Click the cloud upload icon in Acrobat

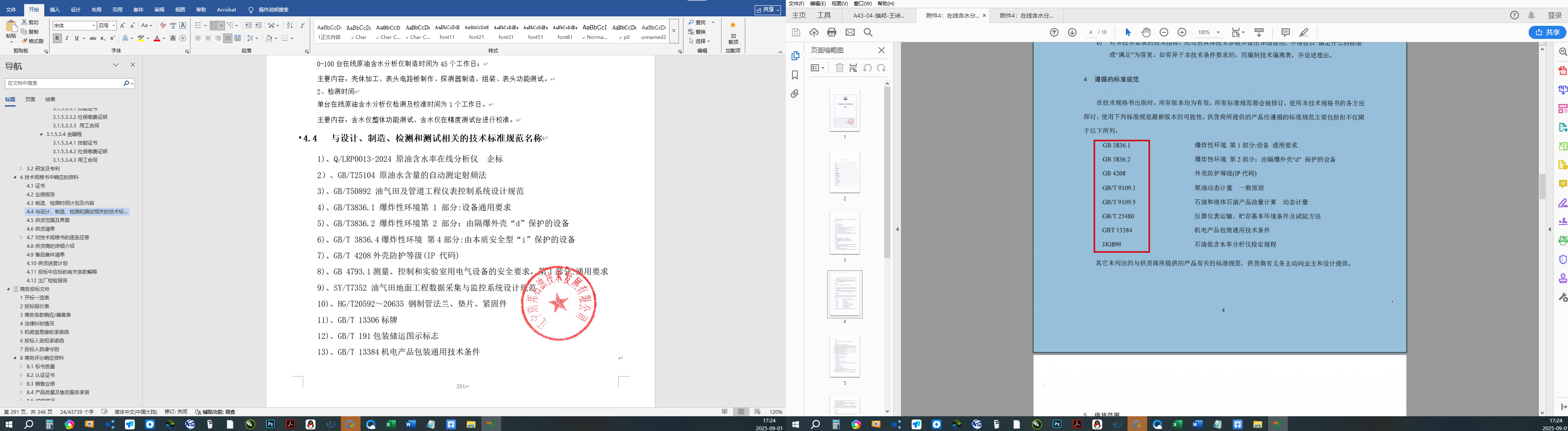(x=814, y=32)
